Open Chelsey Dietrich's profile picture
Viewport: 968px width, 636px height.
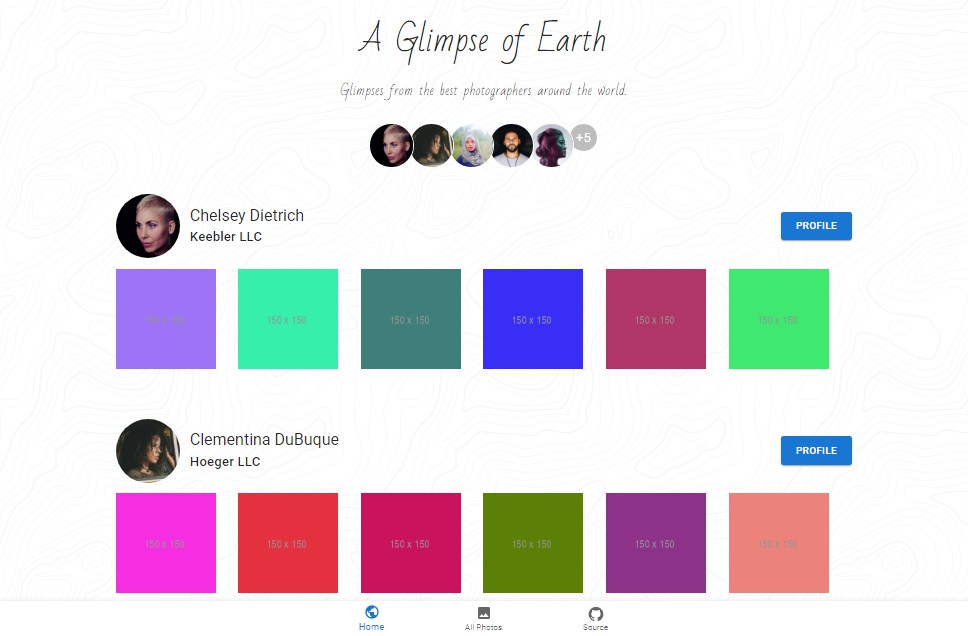tap(148, 226)
